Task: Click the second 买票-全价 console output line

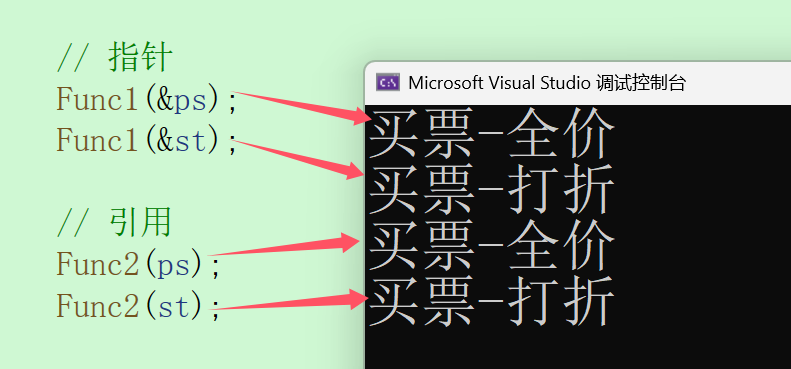Action: click(491, 246)
